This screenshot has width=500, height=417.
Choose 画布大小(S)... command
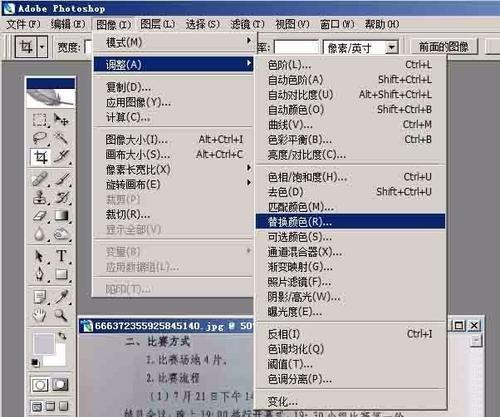pos(173,154)
